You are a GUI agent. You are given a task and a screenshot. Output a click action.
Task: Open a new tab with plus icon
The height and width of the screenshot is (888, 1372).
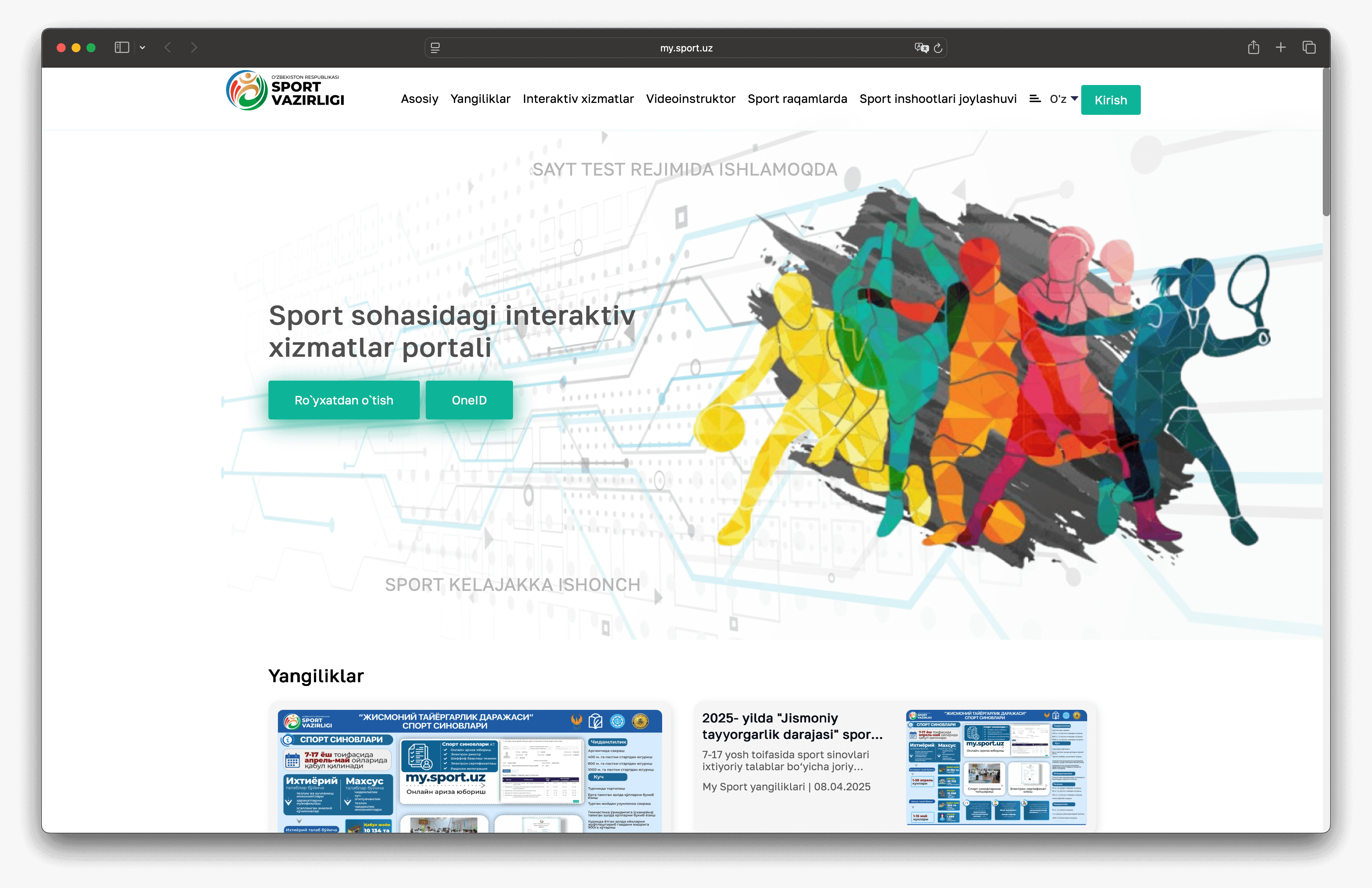click(x=1280, y=48)
